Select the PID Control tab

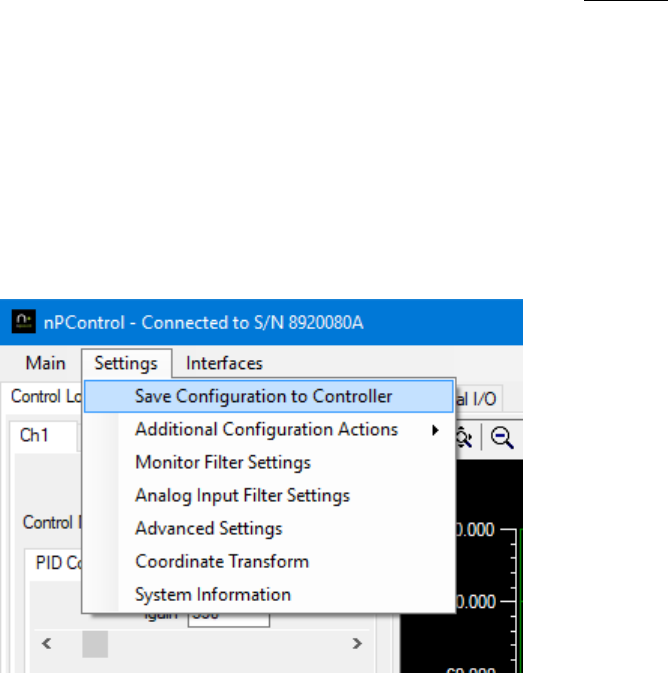[55, 563]
